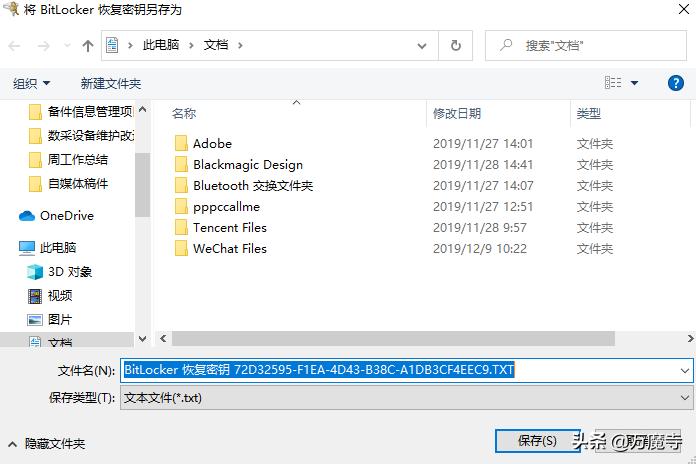Click the 保存(S) button

[x=537, y=440]
